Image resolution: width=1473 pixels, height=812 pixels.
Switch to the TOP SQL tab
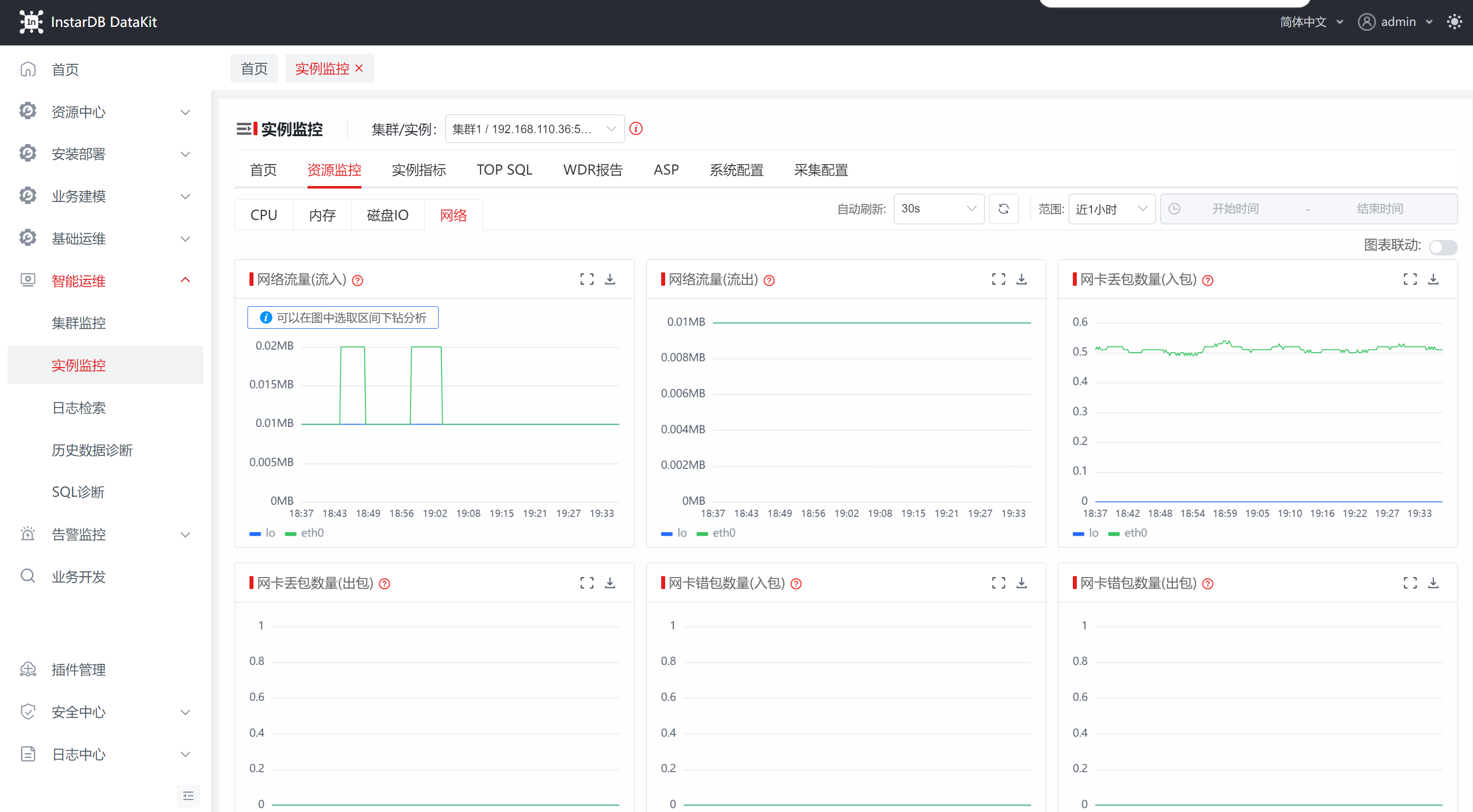tap(504, 170)
